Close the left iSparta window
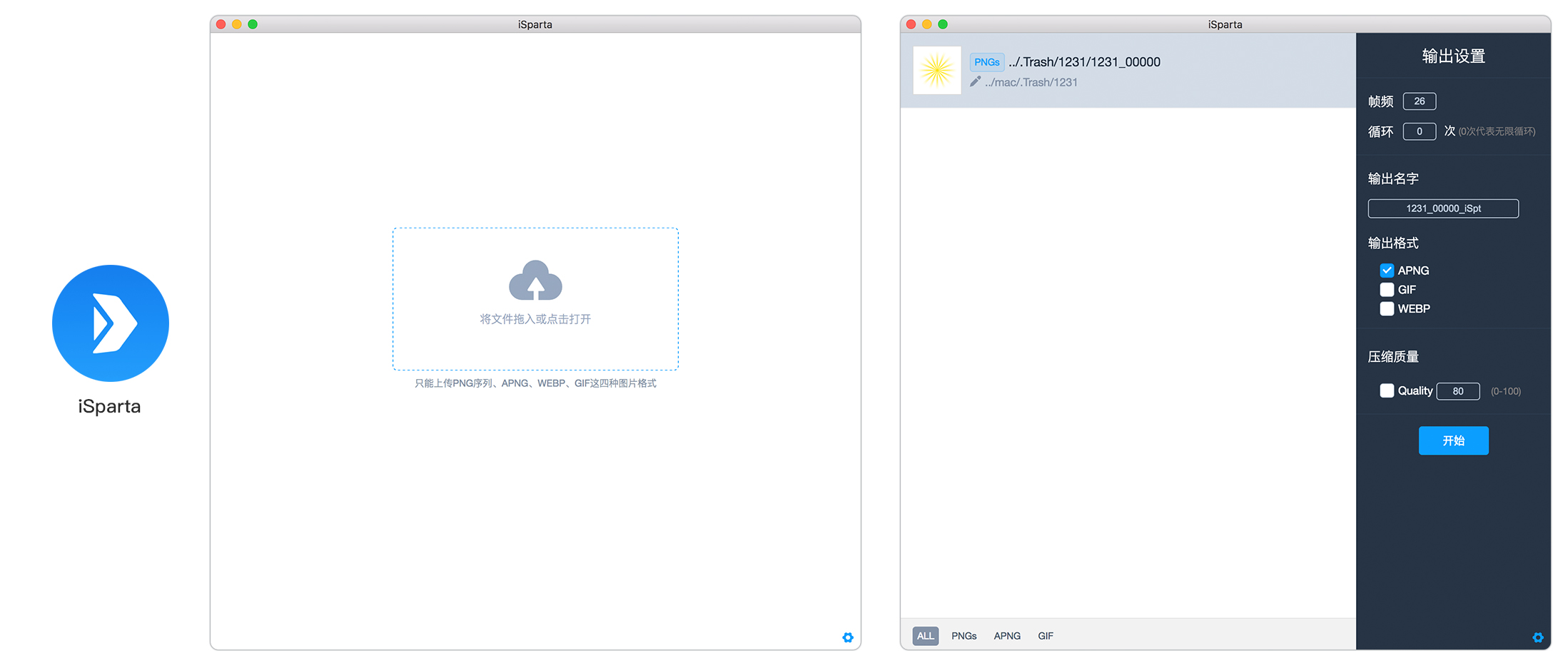 point(221,24)
